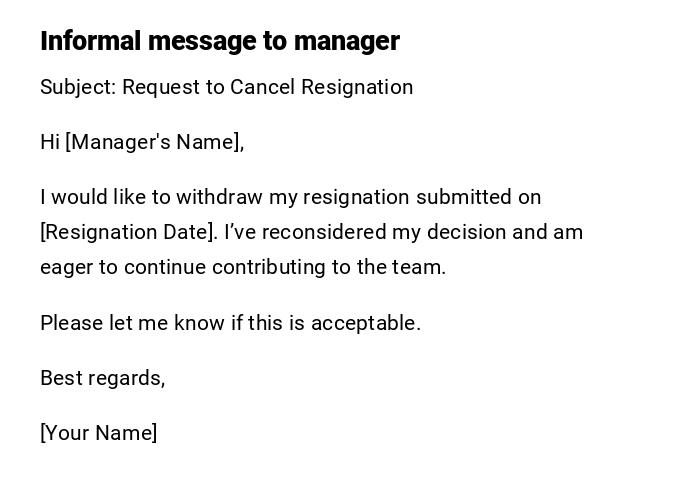
Task: Click the heading "Informal message to manager"
Action: tap(219, 41)
